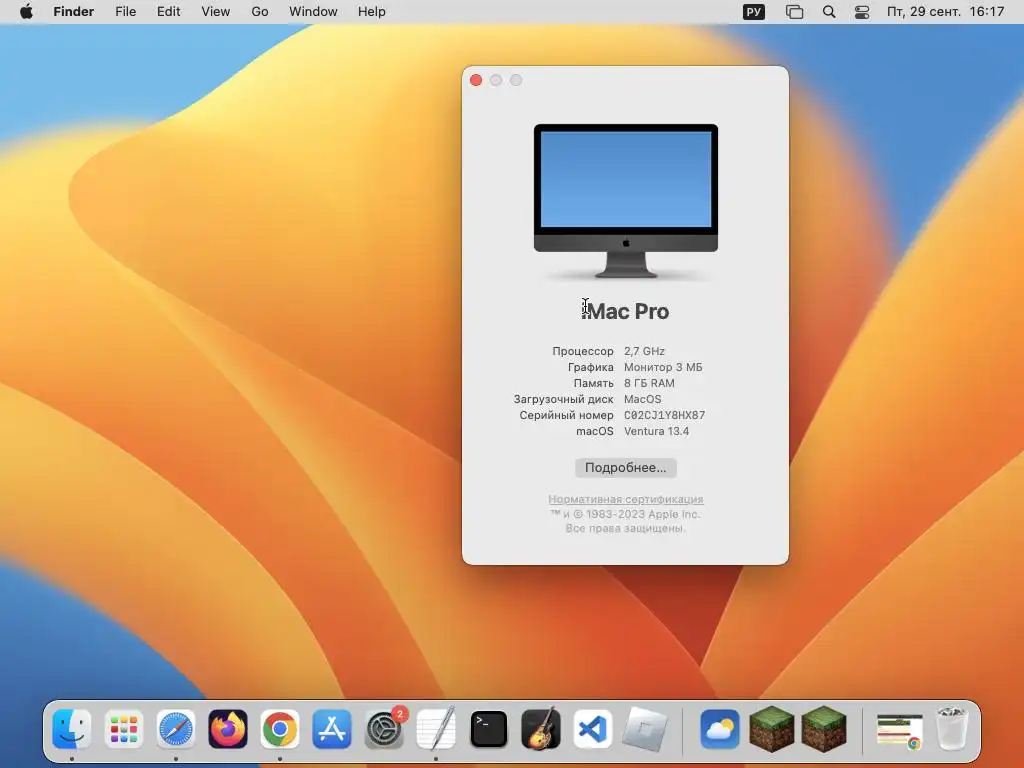Image resolution: width=1024 pixels, height=768 pixels.
Task: Launch Safari from the Dock
Action: (176, 729)
